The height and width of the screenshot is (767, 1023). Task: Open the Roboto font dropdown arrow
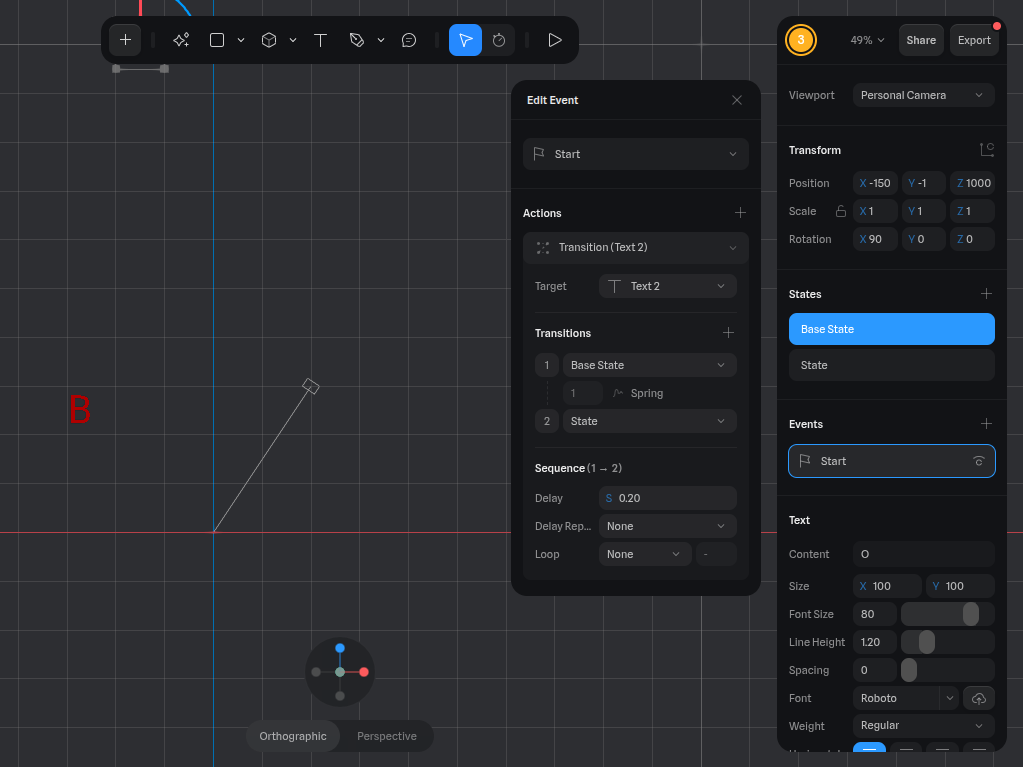click(x=949, y=699)
